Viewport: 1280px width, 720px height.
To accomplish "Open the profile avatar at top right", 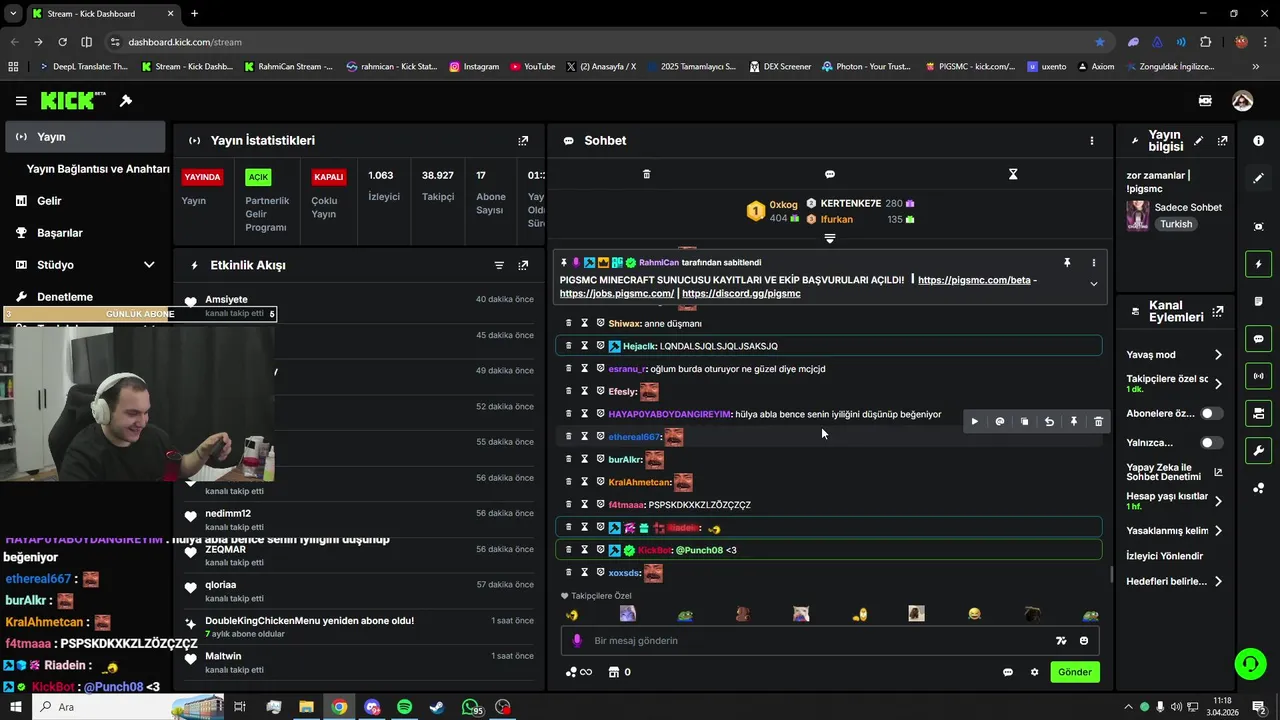I will pyautogui.click(x=1242, y=101).
